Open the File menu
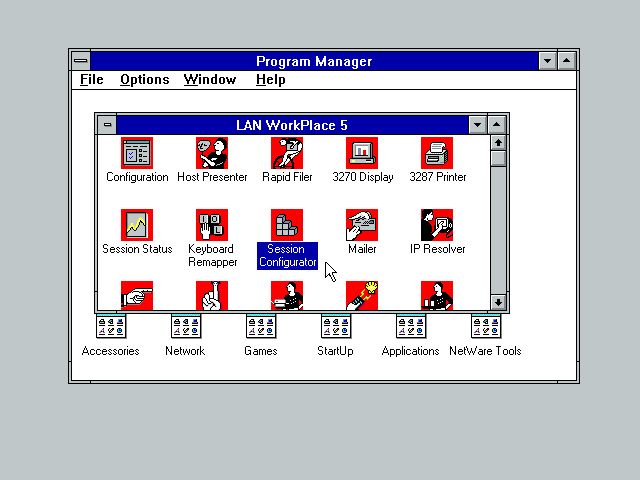 coord(91,80)
